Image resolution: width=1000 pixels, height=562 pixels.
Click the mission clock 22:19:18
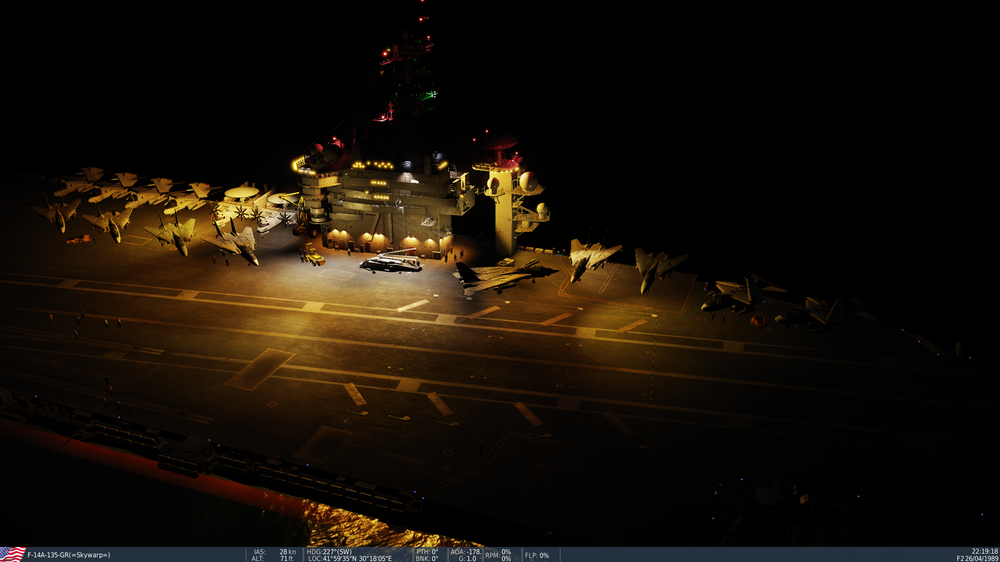(985, 551)
